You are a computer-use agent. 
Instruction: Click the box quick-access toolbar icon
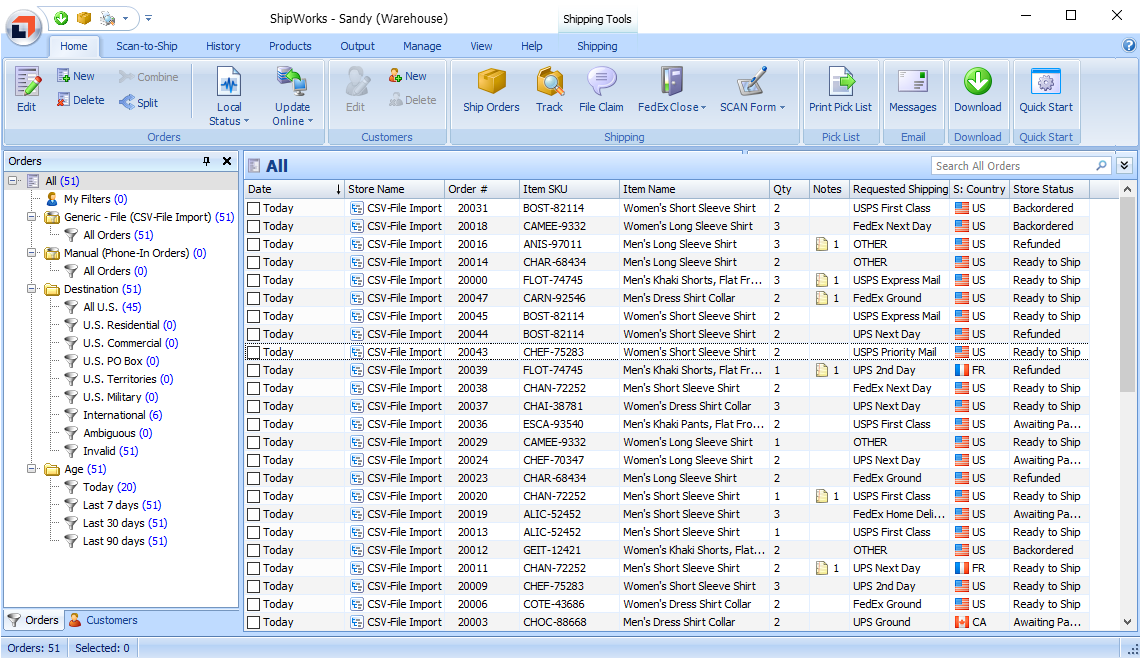tap(84, 18)
